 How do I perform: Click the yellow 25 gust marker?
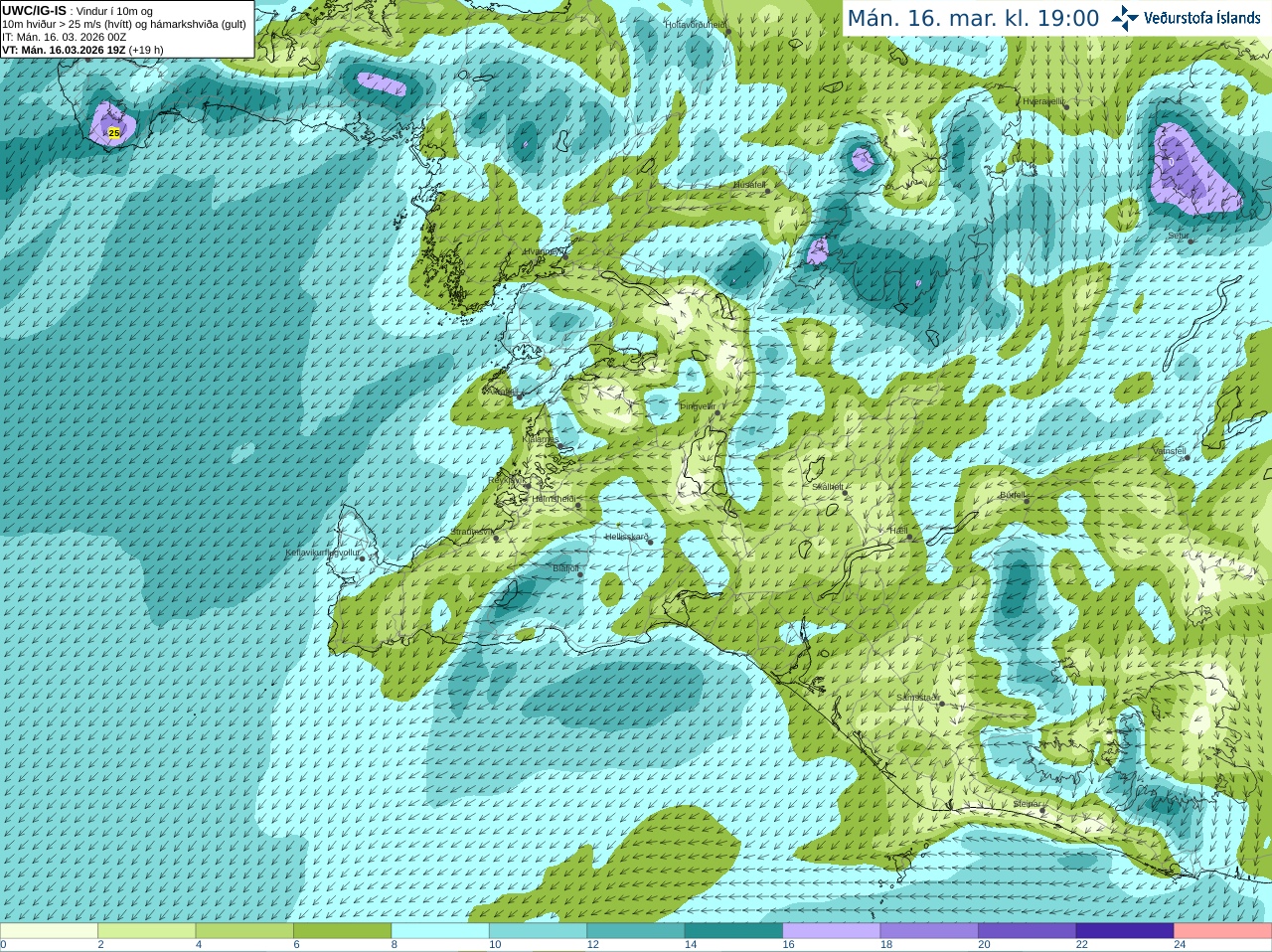point(114,132)
